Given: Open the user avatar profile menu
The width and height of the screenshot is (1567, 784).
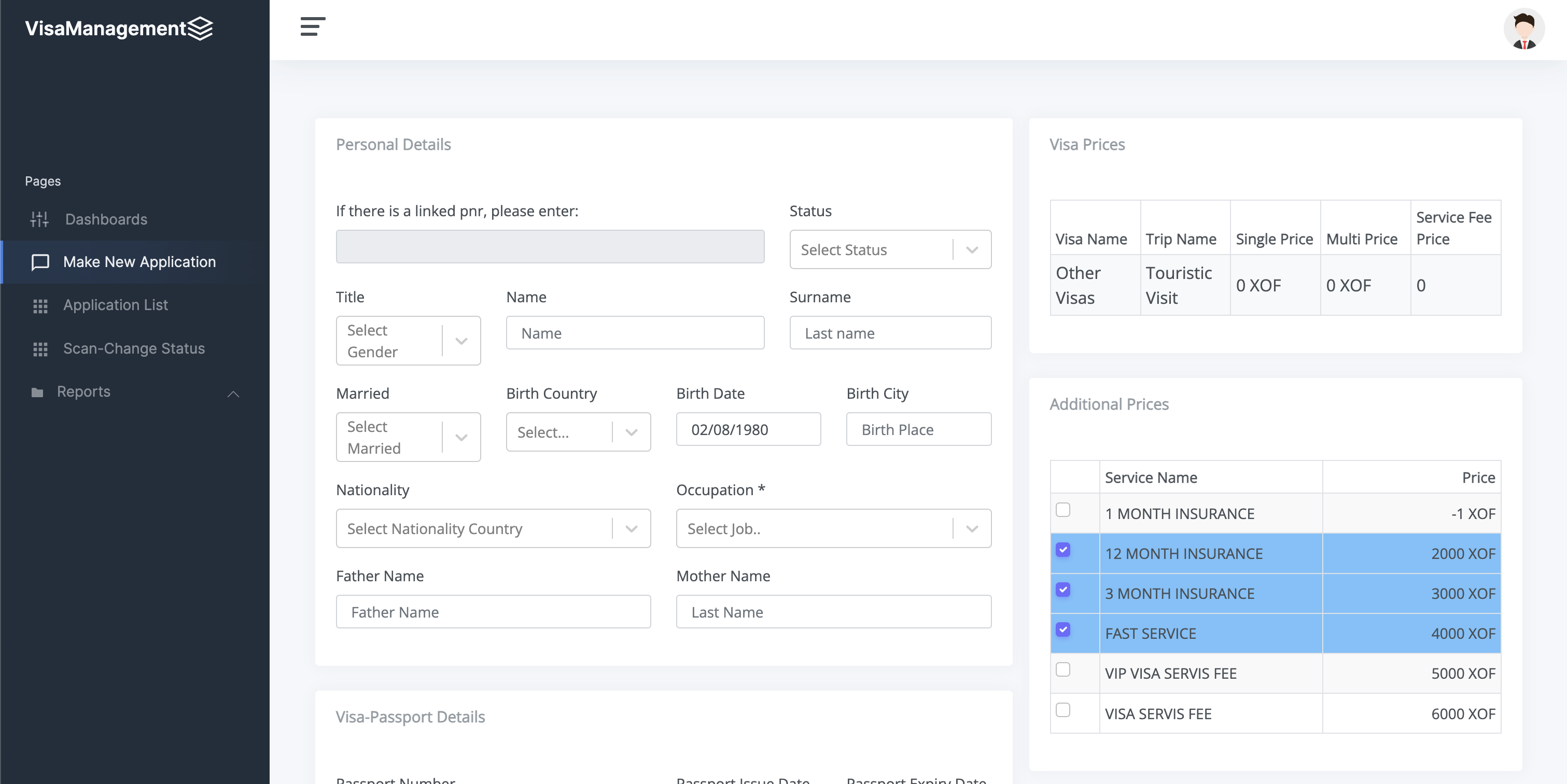Looking at the screenshot, I should (x=1524, y=29).
